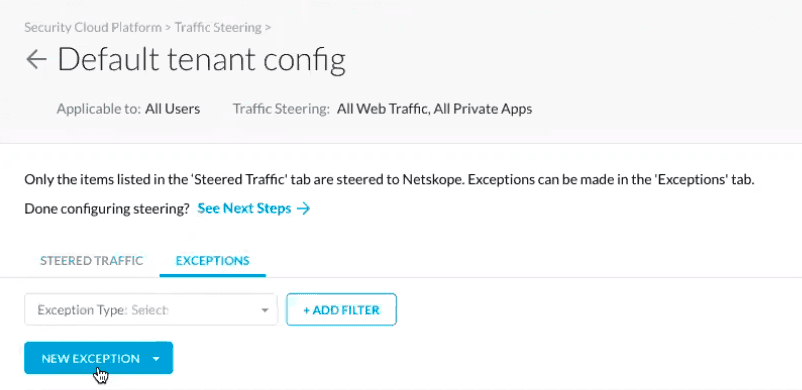Open the See Next Steps link
Viewport: 802px width, 390px height.
pyautogui.click(x=244, y=209)
